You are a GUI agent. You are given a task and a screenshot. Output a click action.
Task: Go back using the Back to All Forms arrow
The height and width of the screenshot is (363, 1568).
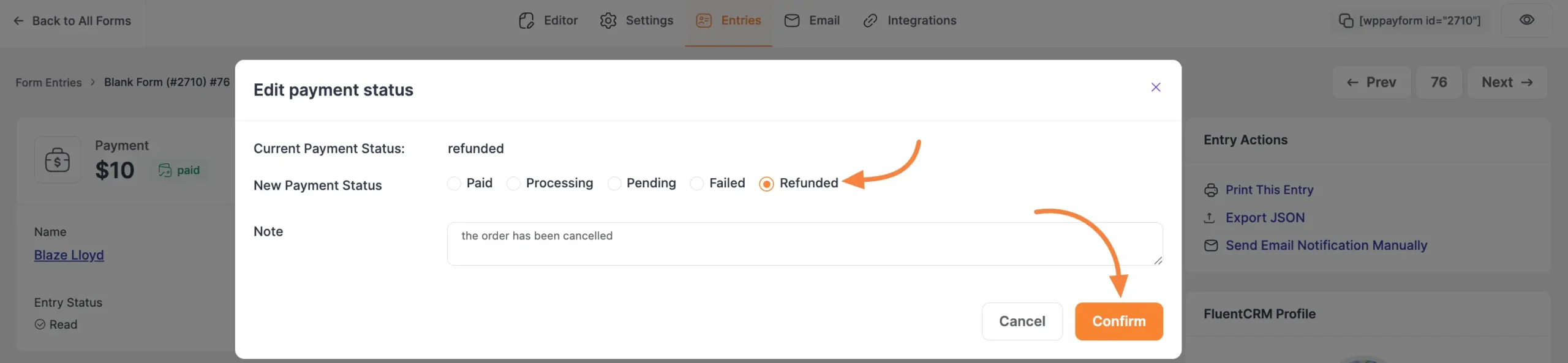[18, 20]
